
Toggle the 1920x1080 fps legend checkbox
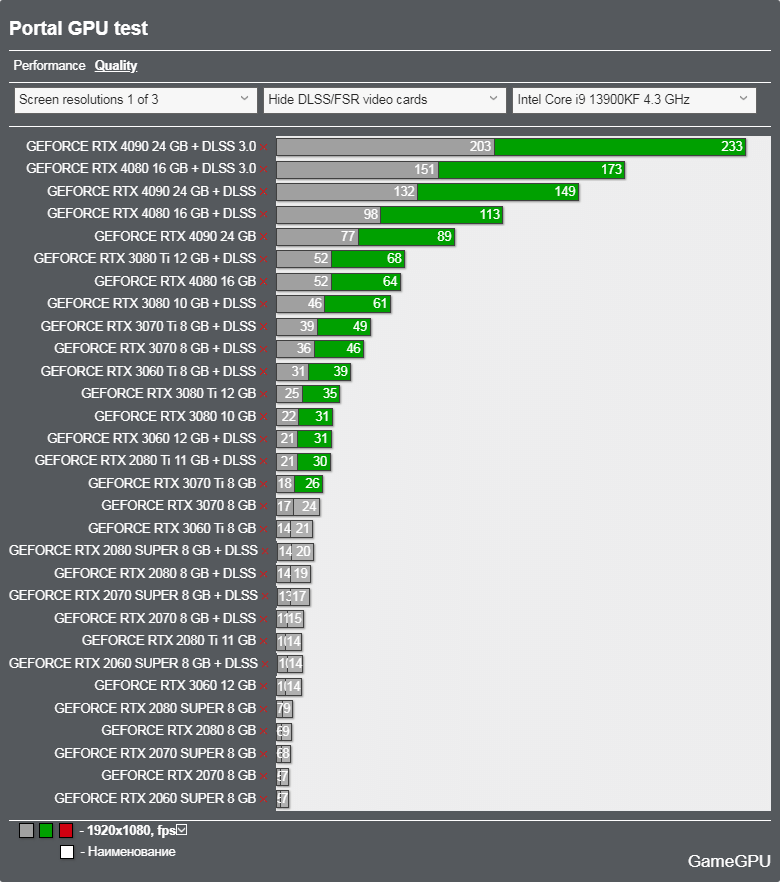pyautogui.click(x=182, y=830)
